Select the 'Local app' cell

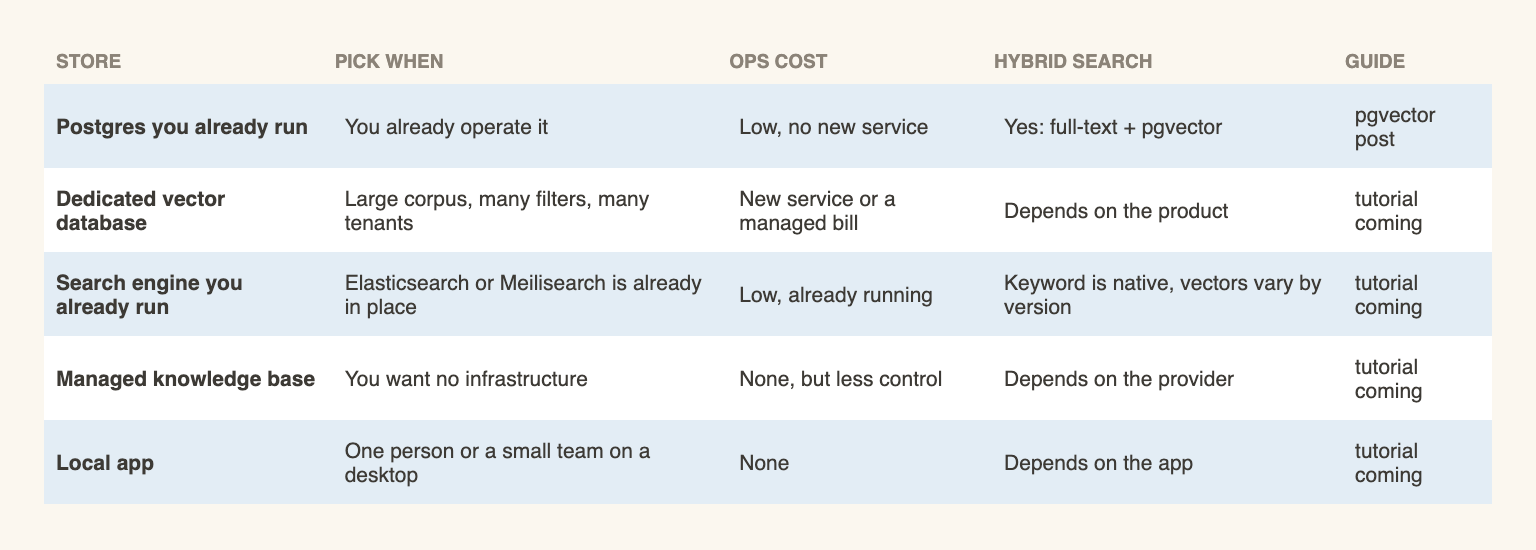tap(105, 463)
